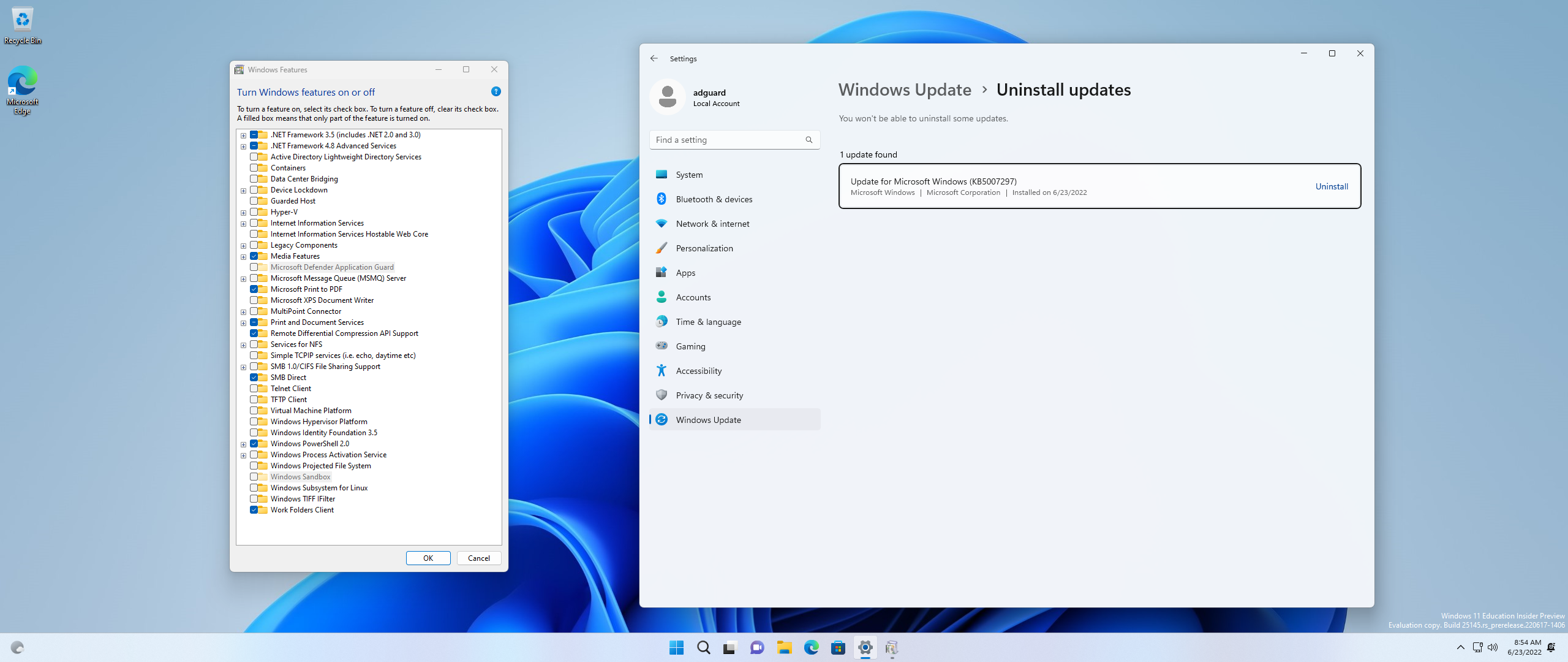Open notification center bell icon
This screenshot has height=662, width=1568.
[1551, 647]
